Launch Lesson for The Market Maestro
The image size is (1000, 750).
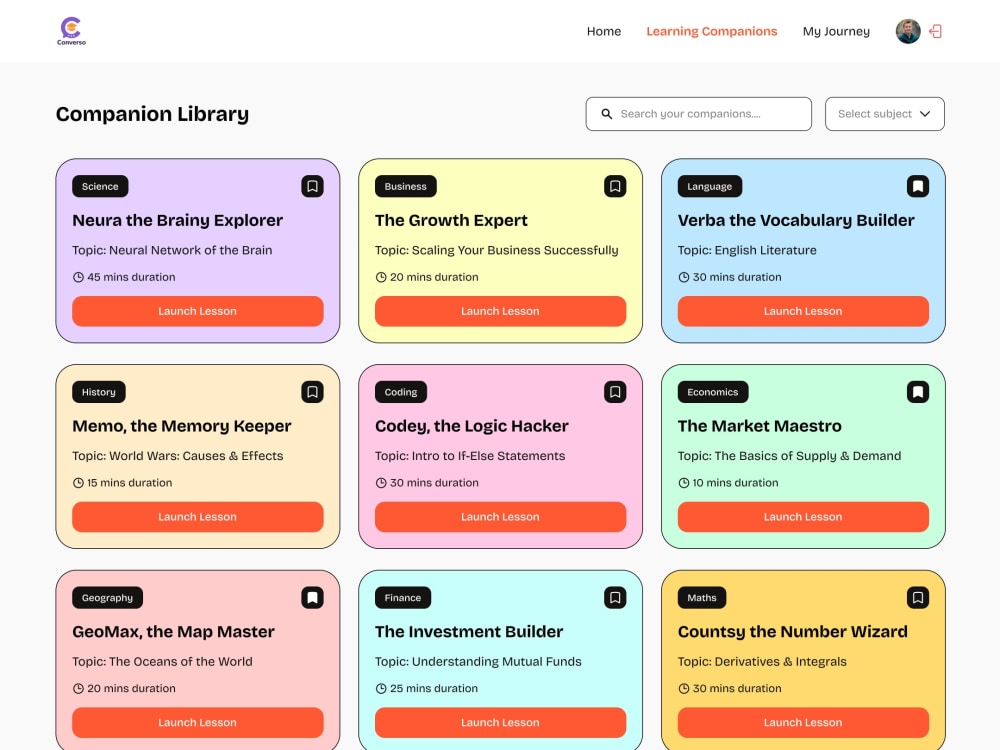click(x=803, y=517)
